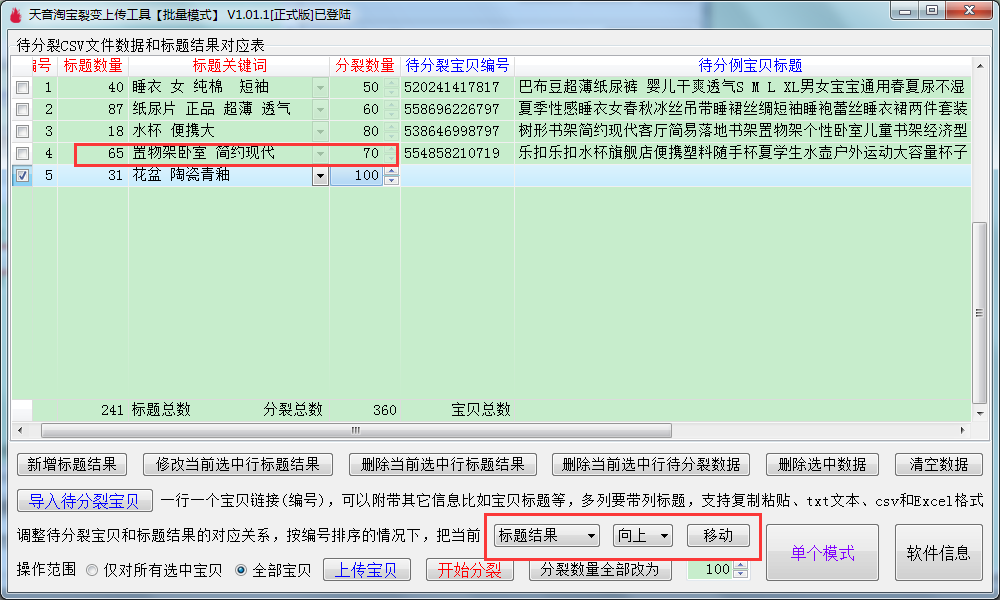1000x600 pixels.
Task: Click 新增标题结果 button
Action: coord(72,465)
